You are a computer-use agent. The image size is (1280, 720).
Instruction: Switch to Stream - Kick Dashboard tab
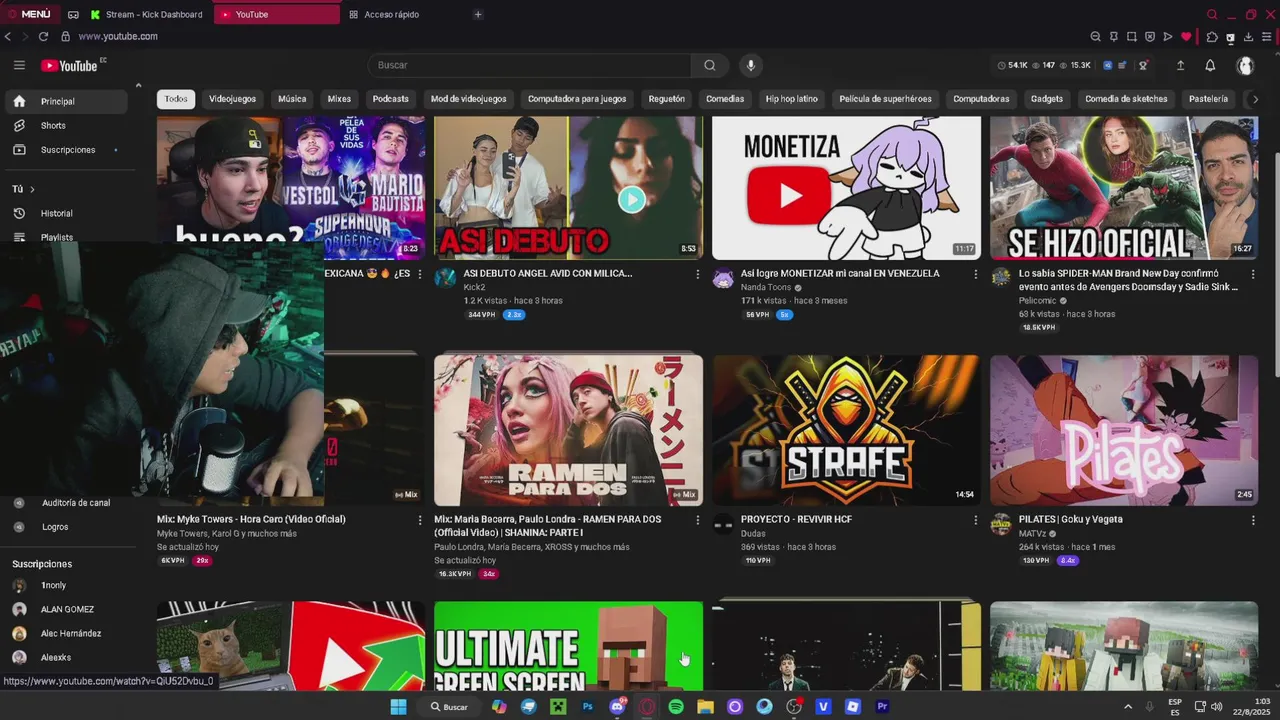pos(146,14)
